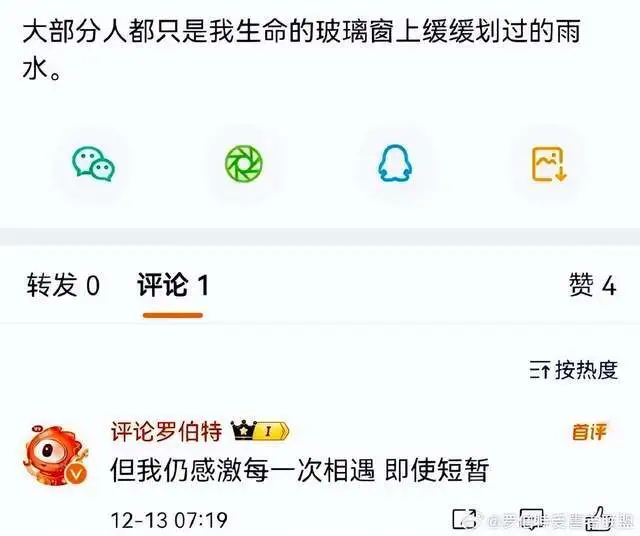Open the commenter's red mascot avatar

(x=56, y=454)
